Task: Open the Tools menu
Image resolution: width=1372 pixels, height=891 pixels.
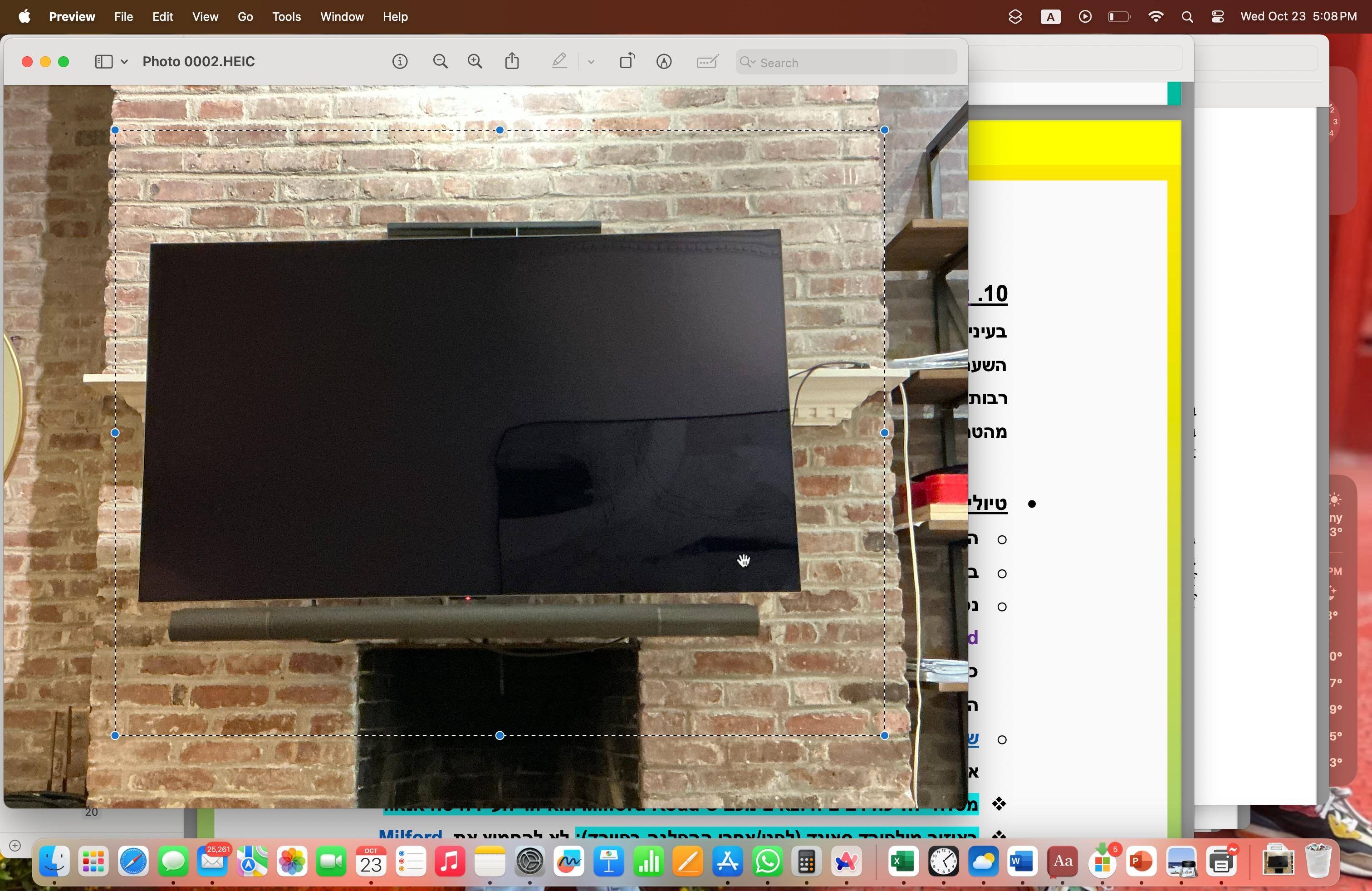Action: pyautogui.click(x=286, y=17)
